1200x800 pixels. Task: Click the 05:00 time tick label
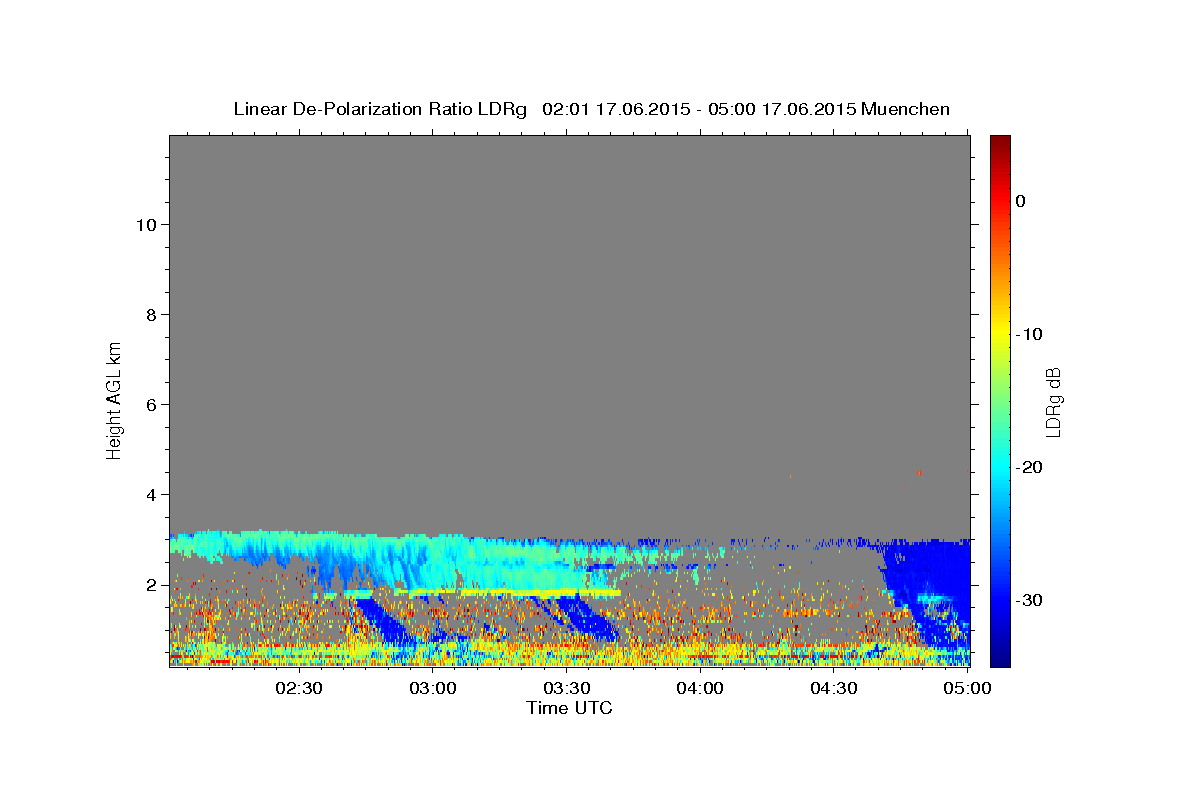click(x=967, y=688)
